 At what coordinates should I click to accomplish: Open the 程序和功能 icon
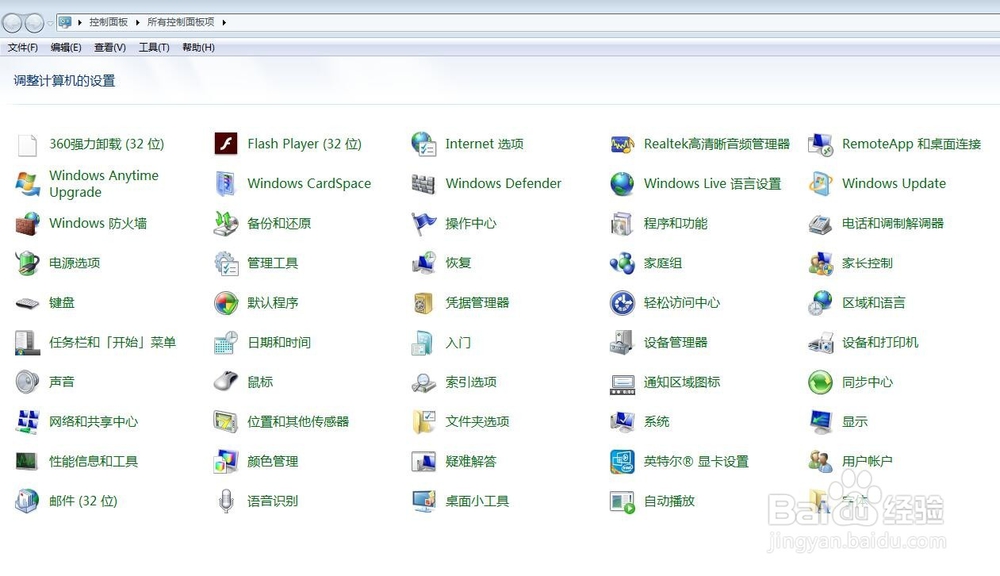point(622,223)
